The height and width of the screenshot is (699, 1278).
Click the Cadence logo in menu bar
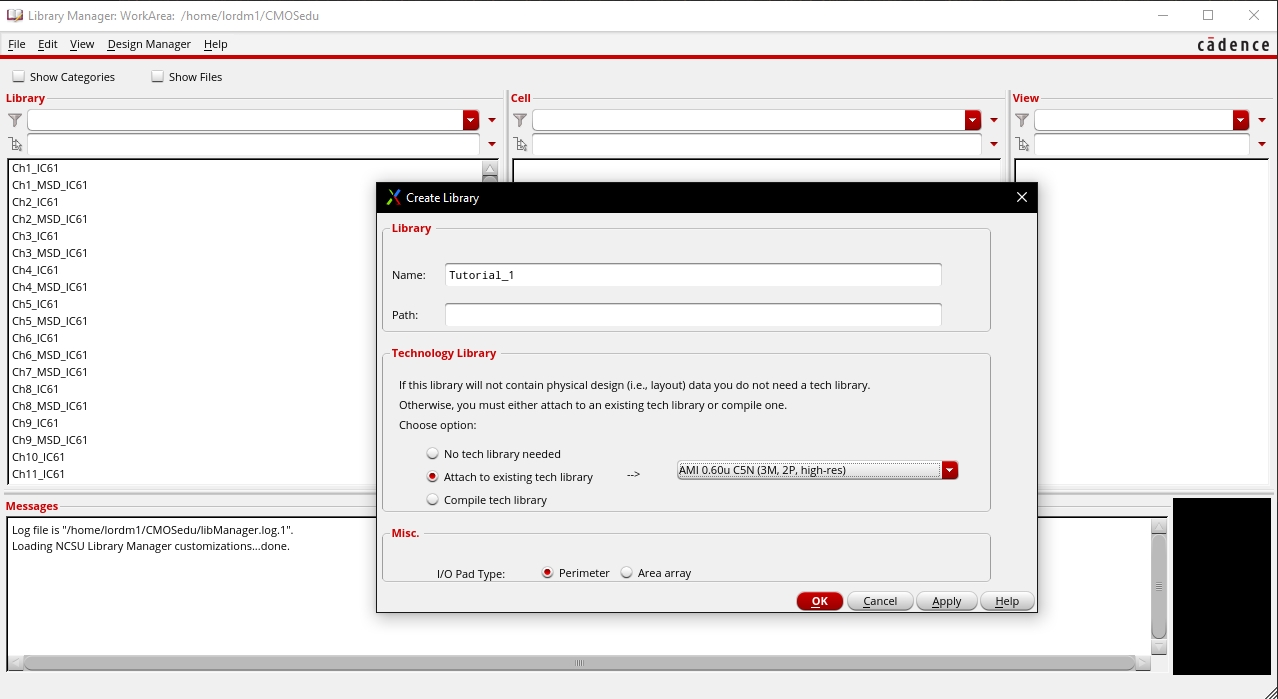click(x=1233, y=45)
